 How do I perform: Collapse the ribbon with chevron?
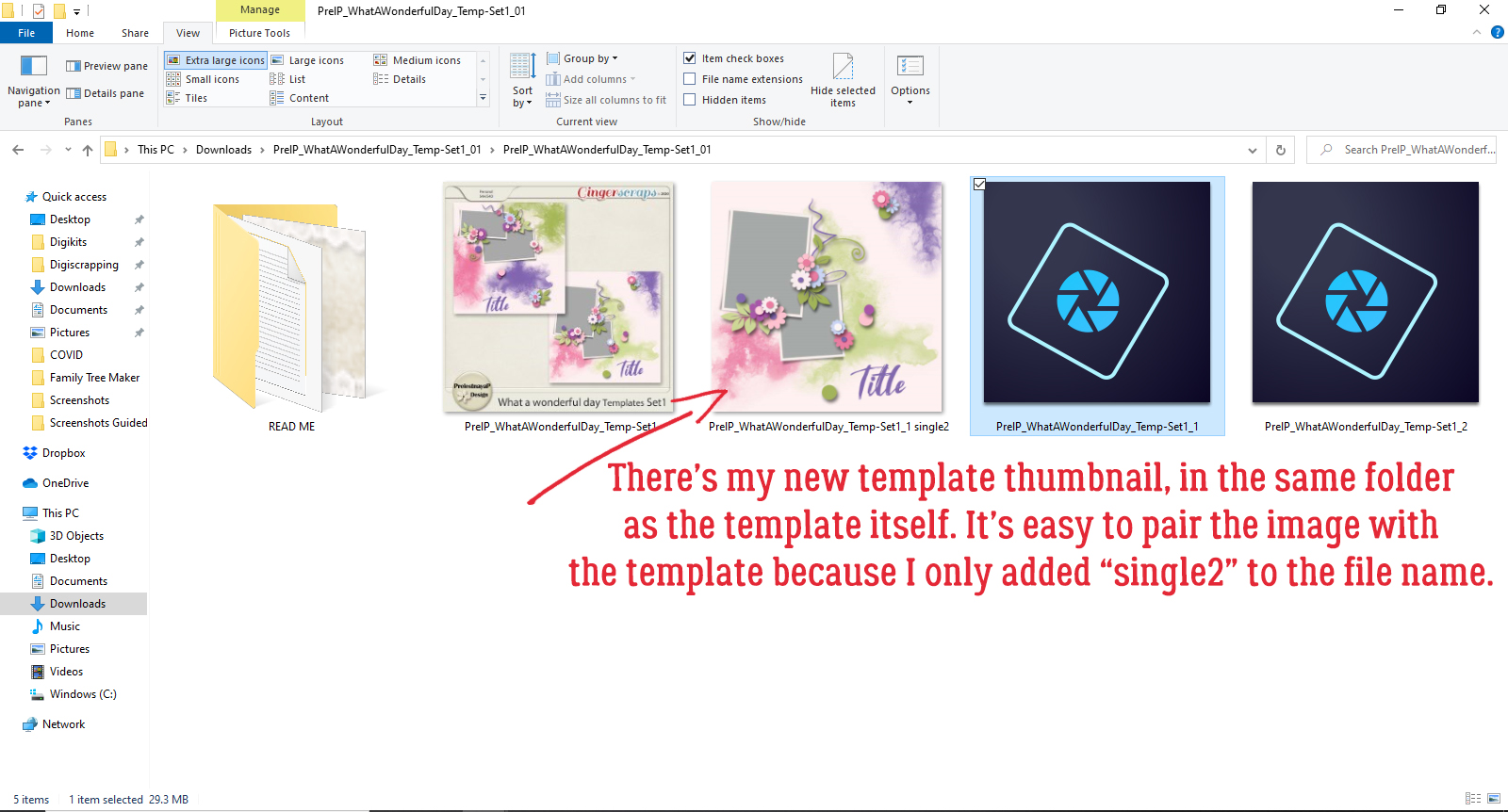pyautogui.click(x=1477, y=32)
